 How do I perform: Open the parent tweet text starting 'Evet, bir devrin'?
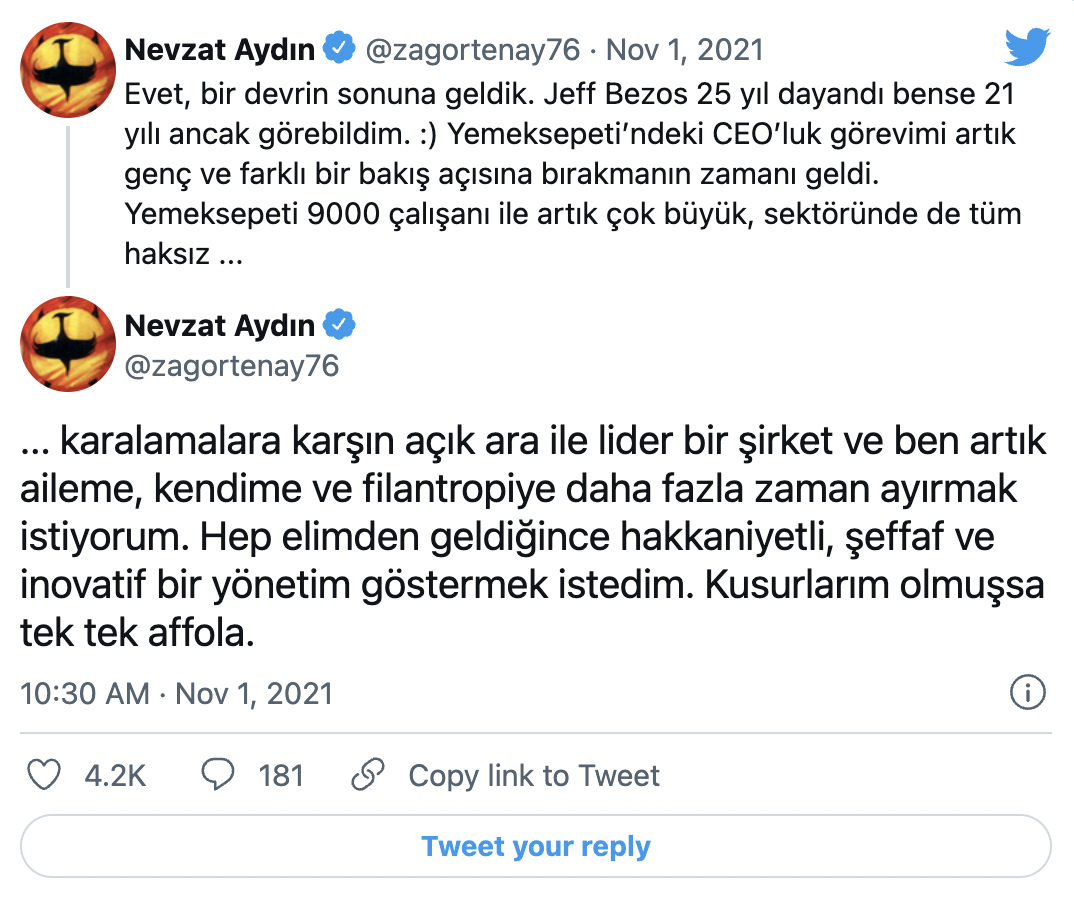(x=570, y=174)
